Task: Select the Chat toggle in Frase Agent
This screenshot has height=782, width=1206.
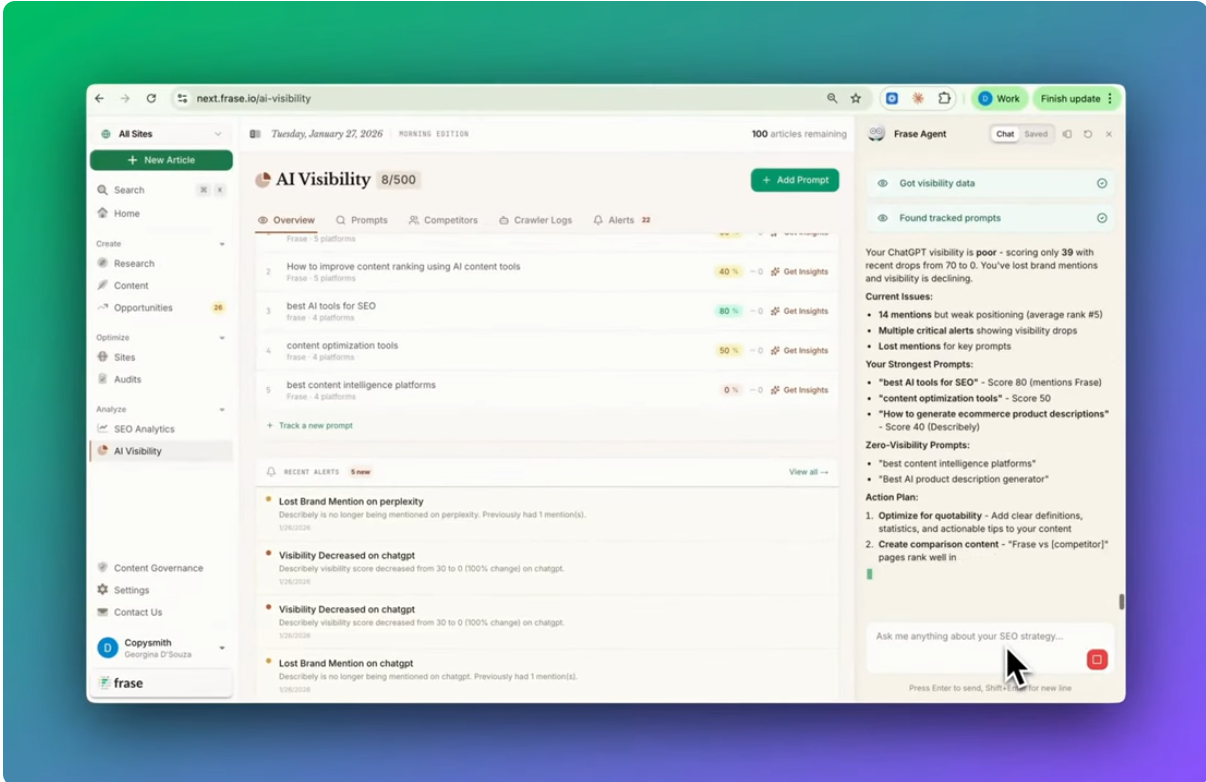Action: click(1005, 134)
